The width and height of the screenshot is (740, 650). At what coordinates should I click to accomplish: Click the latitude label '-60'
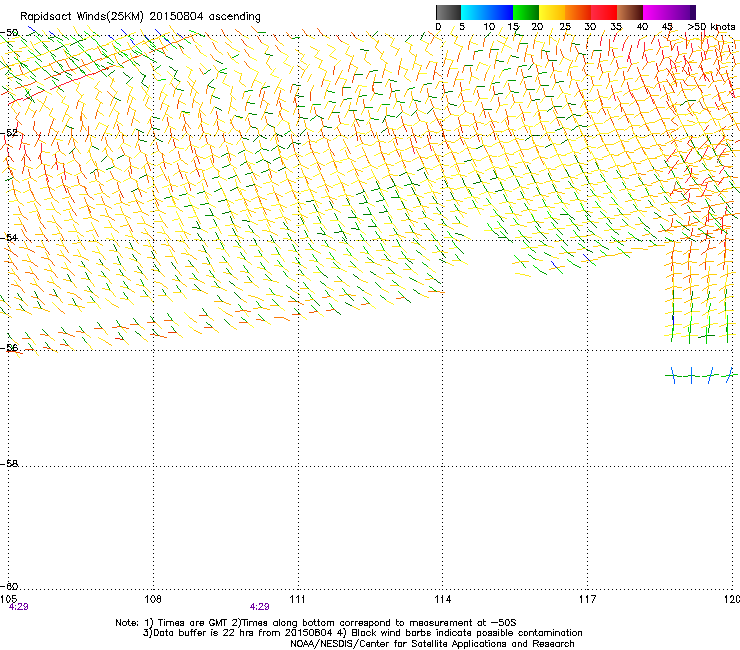point(9,586)
